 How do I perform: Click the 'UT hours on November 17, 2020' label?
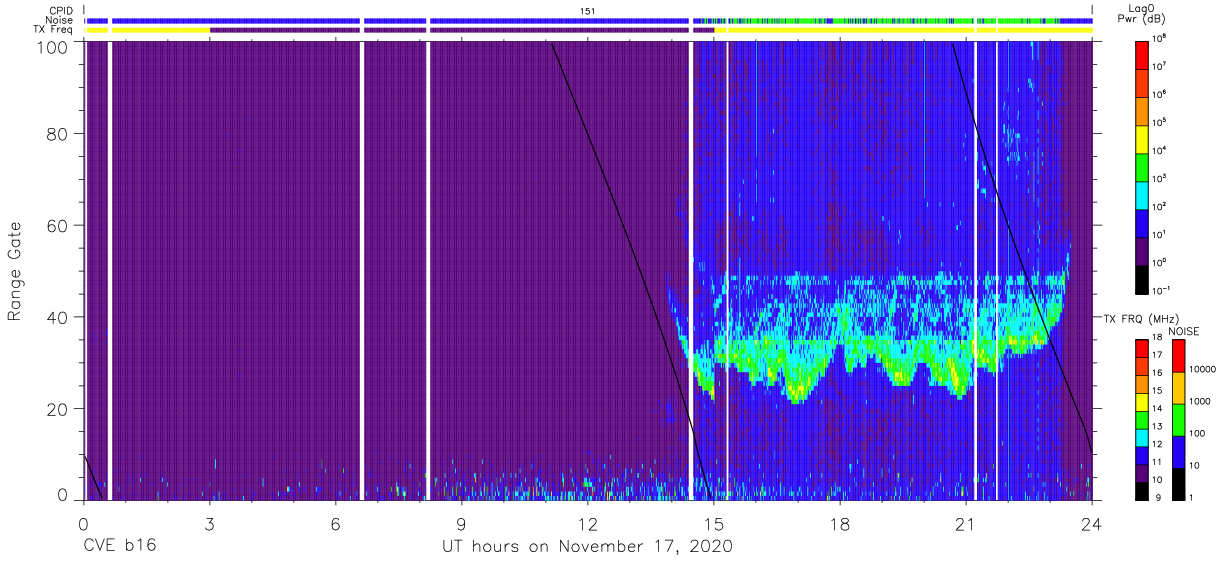click(588, 547)
